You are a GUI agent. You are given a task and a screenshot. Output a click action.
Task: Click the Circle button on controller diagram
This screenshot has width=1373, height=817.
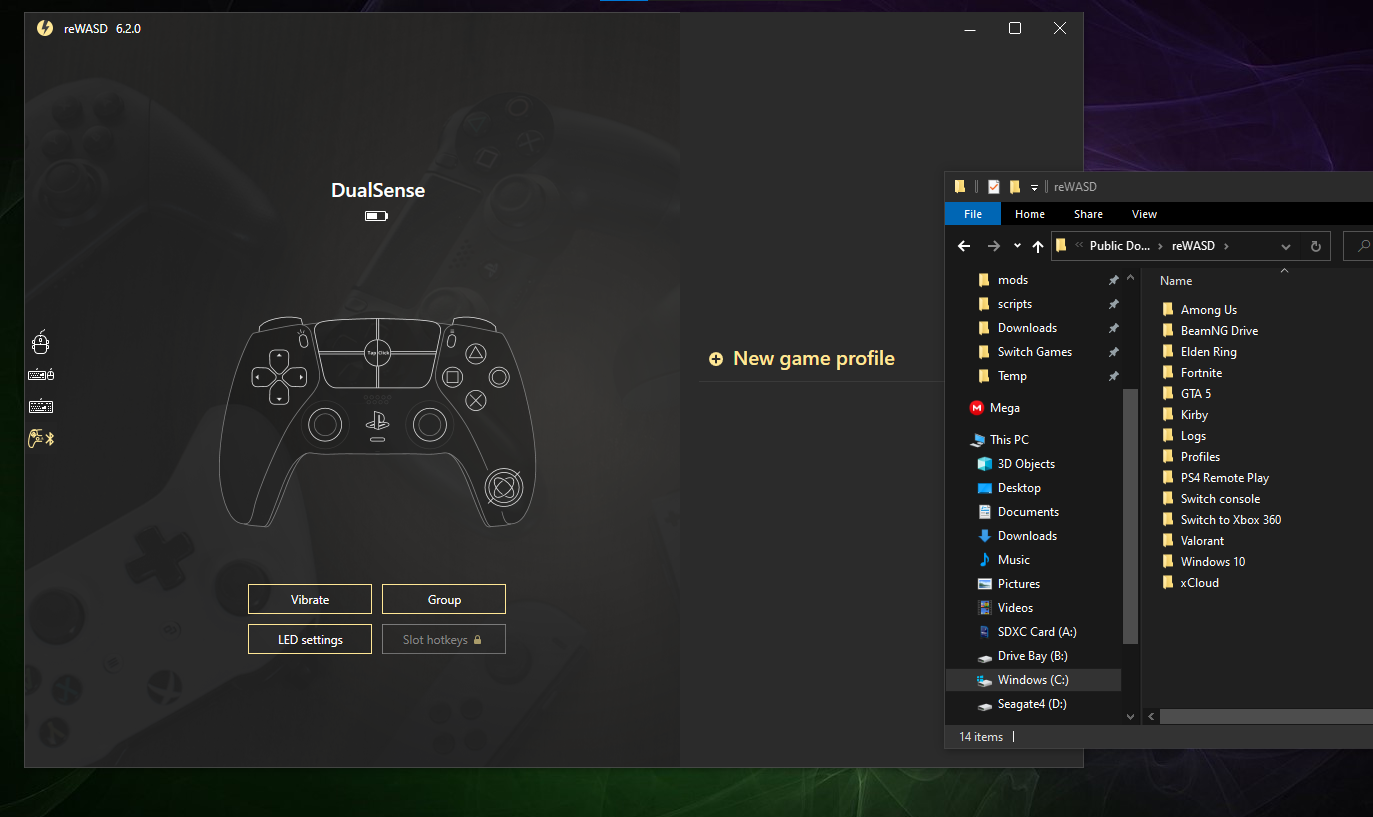pyautogui.click(x=498, y=377)
